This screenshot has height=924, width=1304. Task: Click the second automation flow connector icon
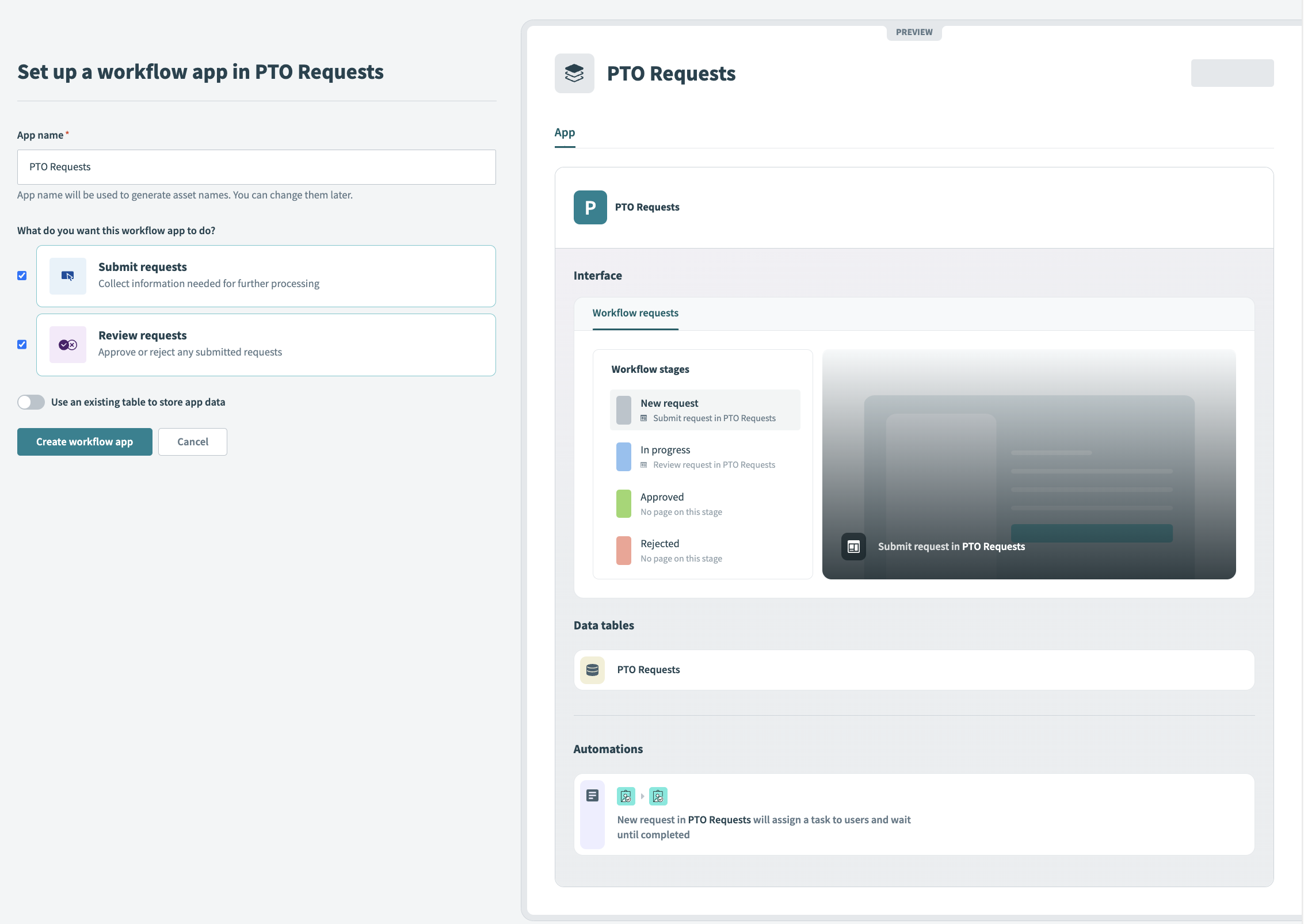(657, 796)
